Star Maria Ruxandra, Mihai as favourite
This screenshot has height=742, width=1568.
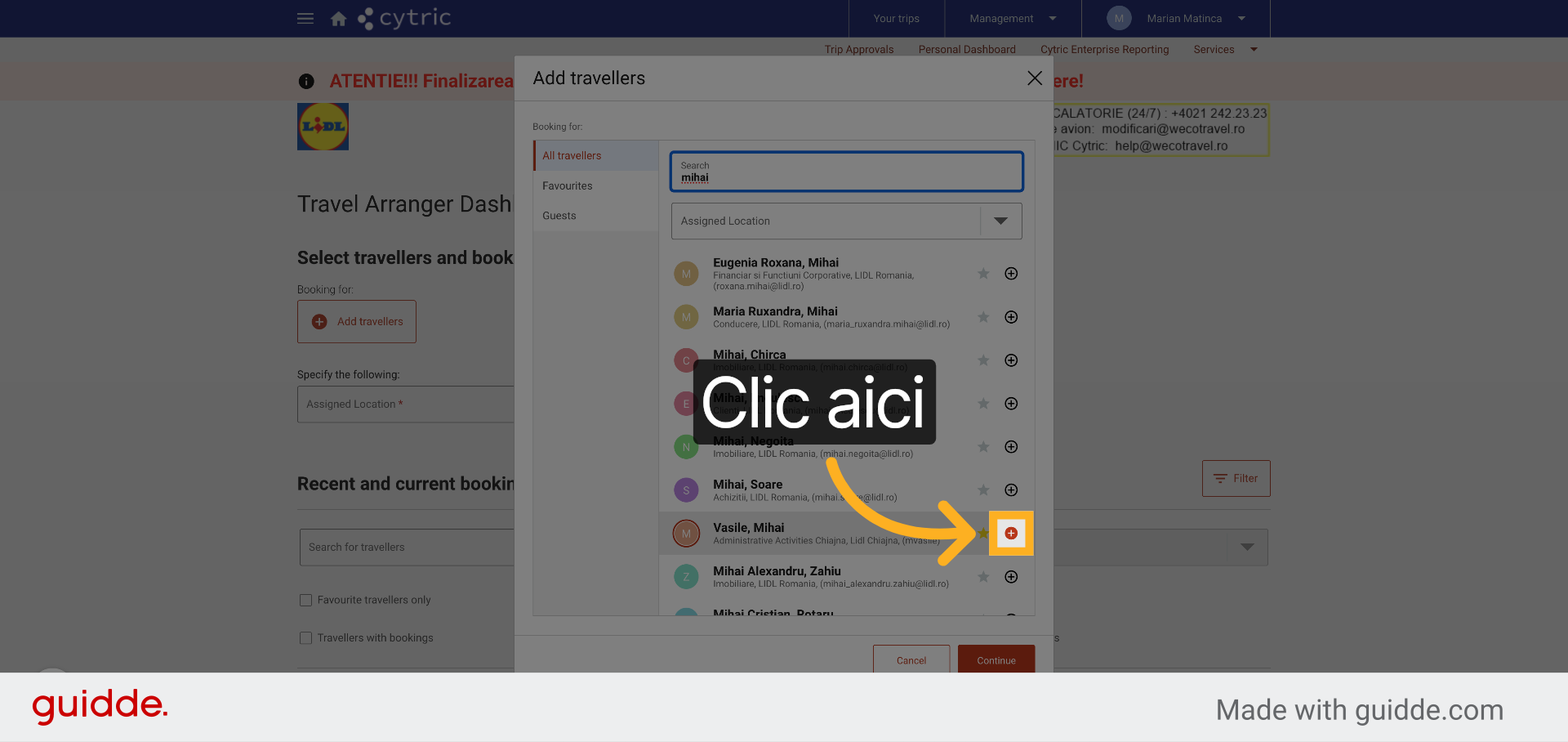click(983, 317)
